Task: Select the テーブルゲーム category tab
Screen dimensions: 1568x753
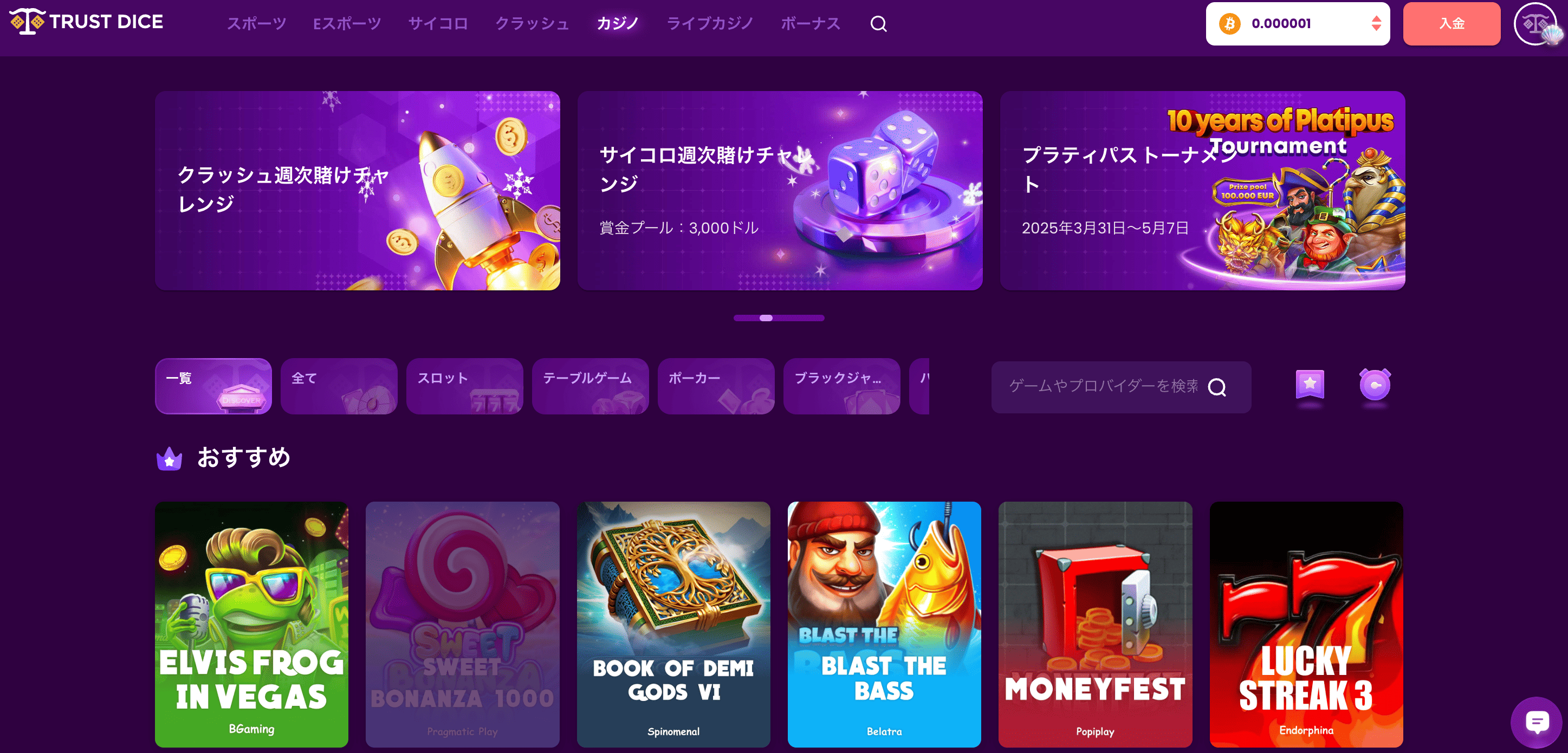Action: pos(590,386)
